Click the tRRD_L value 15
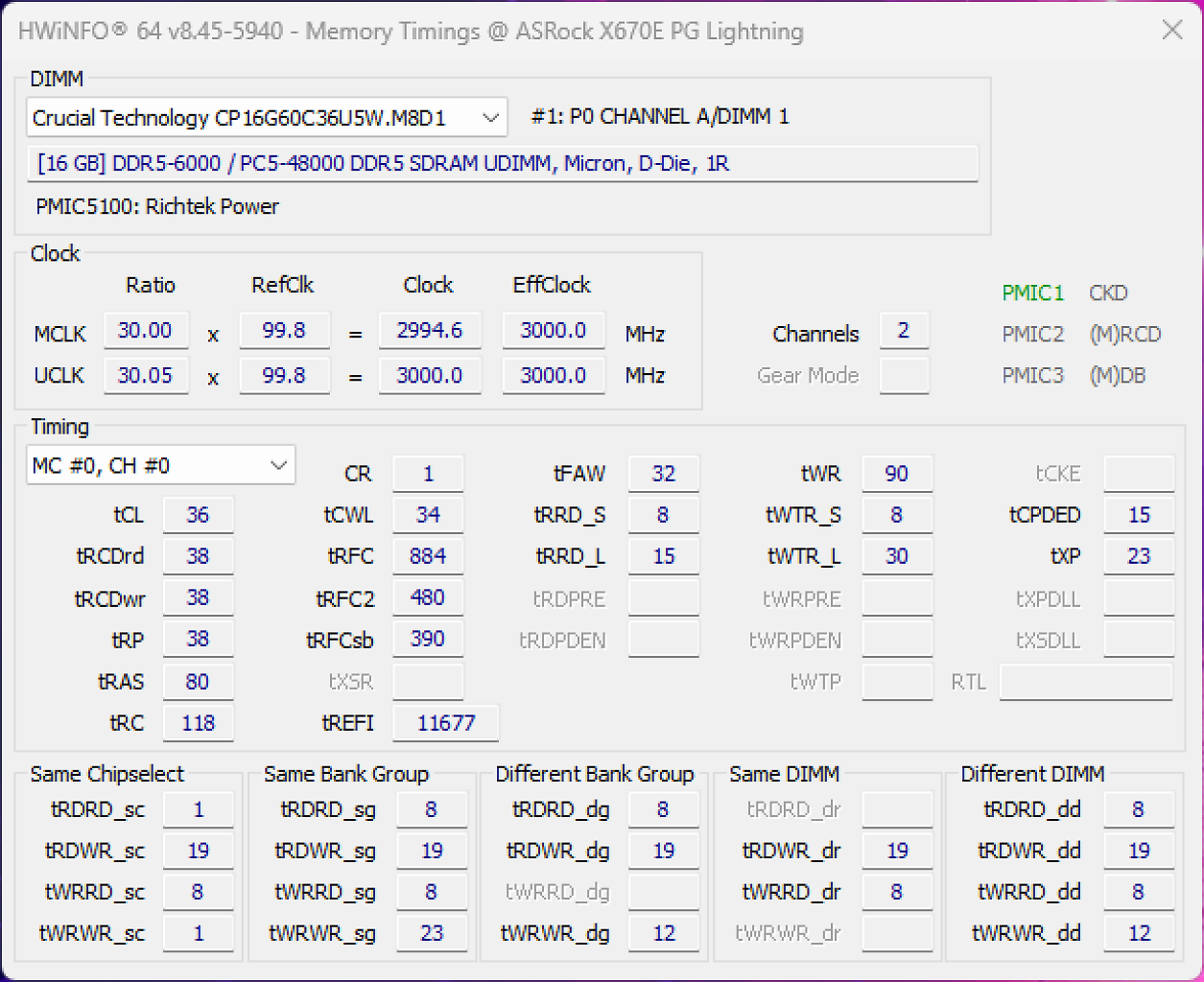 tap(663, 556)
